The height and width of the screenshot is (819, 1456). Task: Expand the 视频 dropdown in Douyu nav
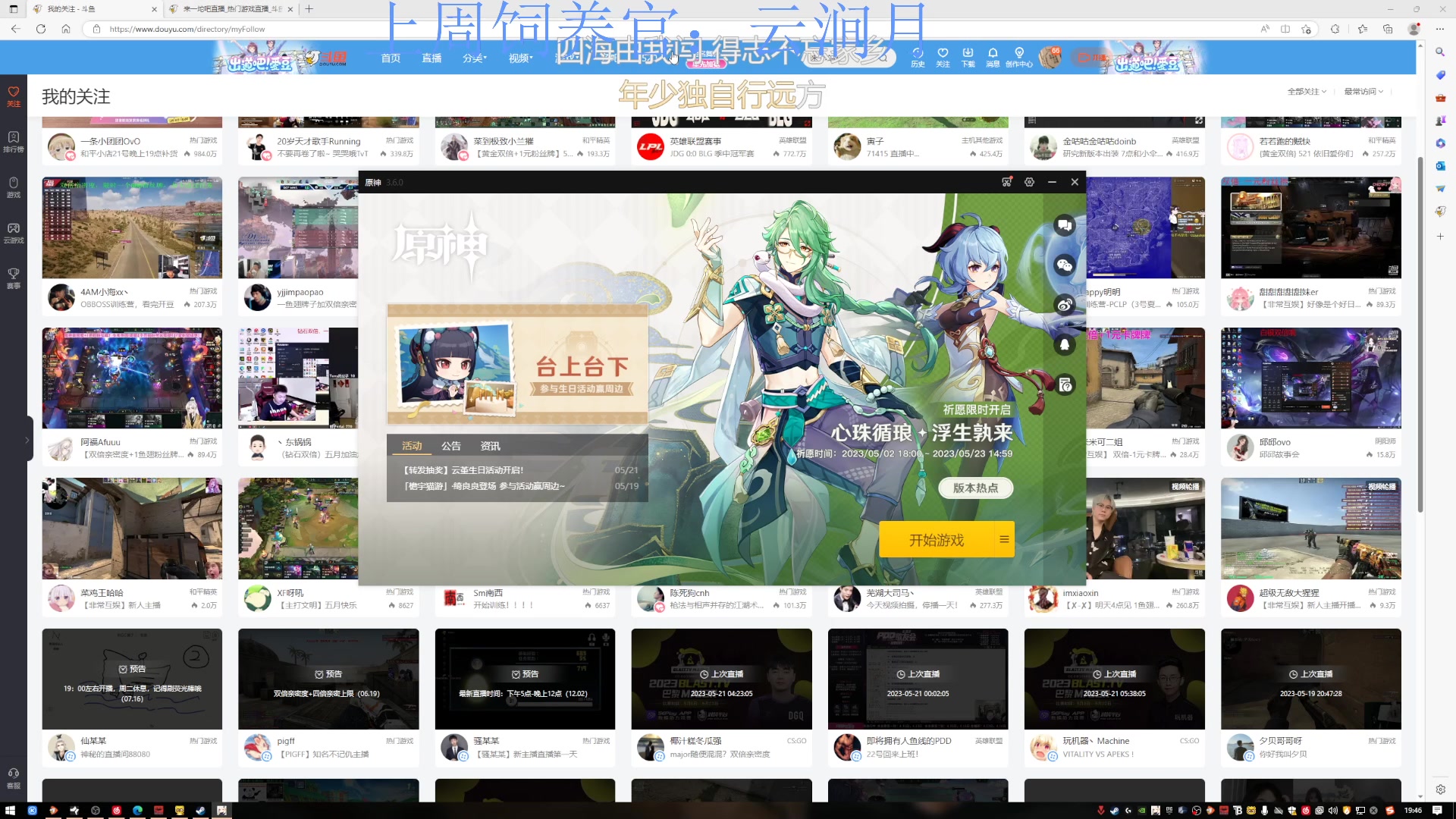[x=520, y=58]
